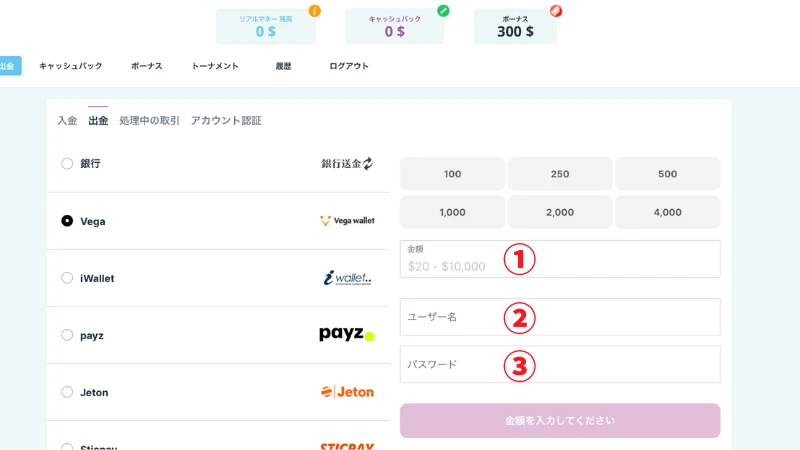The height and width of the screenshot is (450, 800).
Task: Switch to the 出金 withdrawal tab
Action: 98,121
